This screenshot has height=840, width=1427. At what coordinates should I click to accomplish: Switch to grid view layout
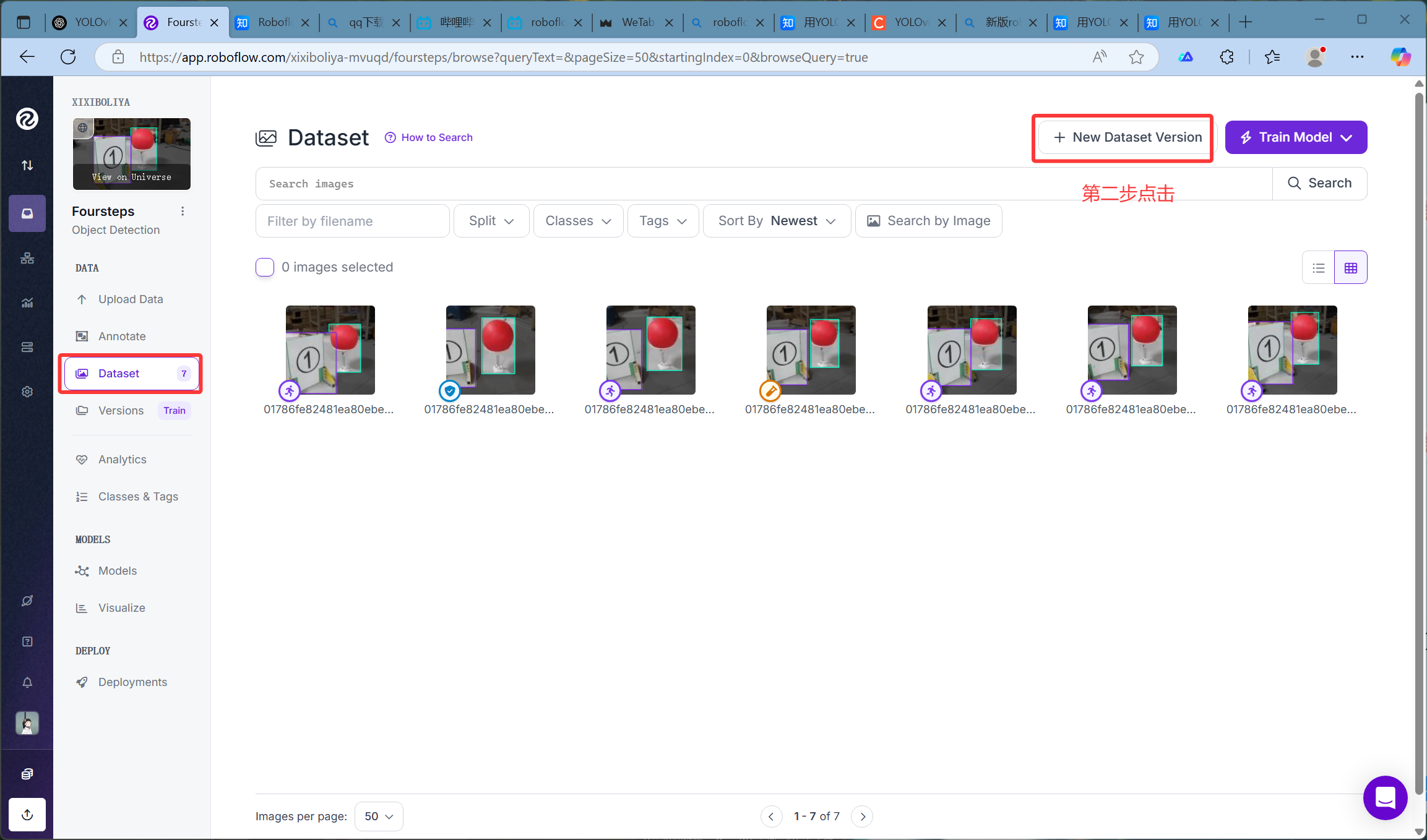click(1350, 268)
